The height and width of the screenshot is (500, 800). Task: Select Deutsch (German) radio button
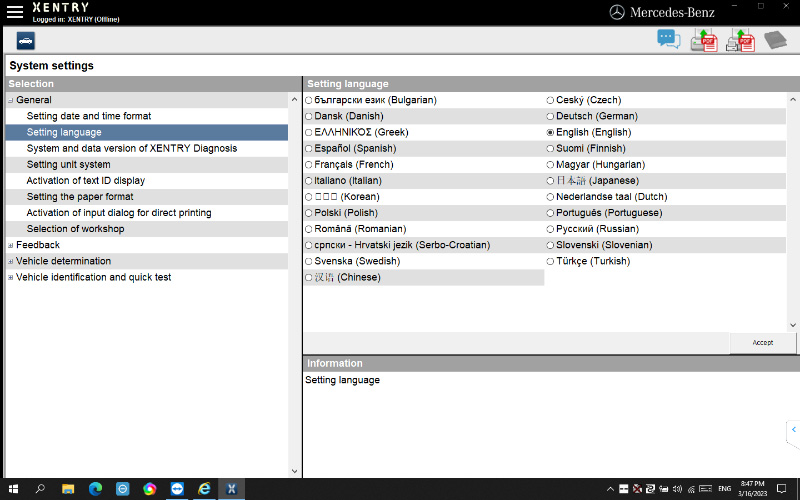click(550, 116)
